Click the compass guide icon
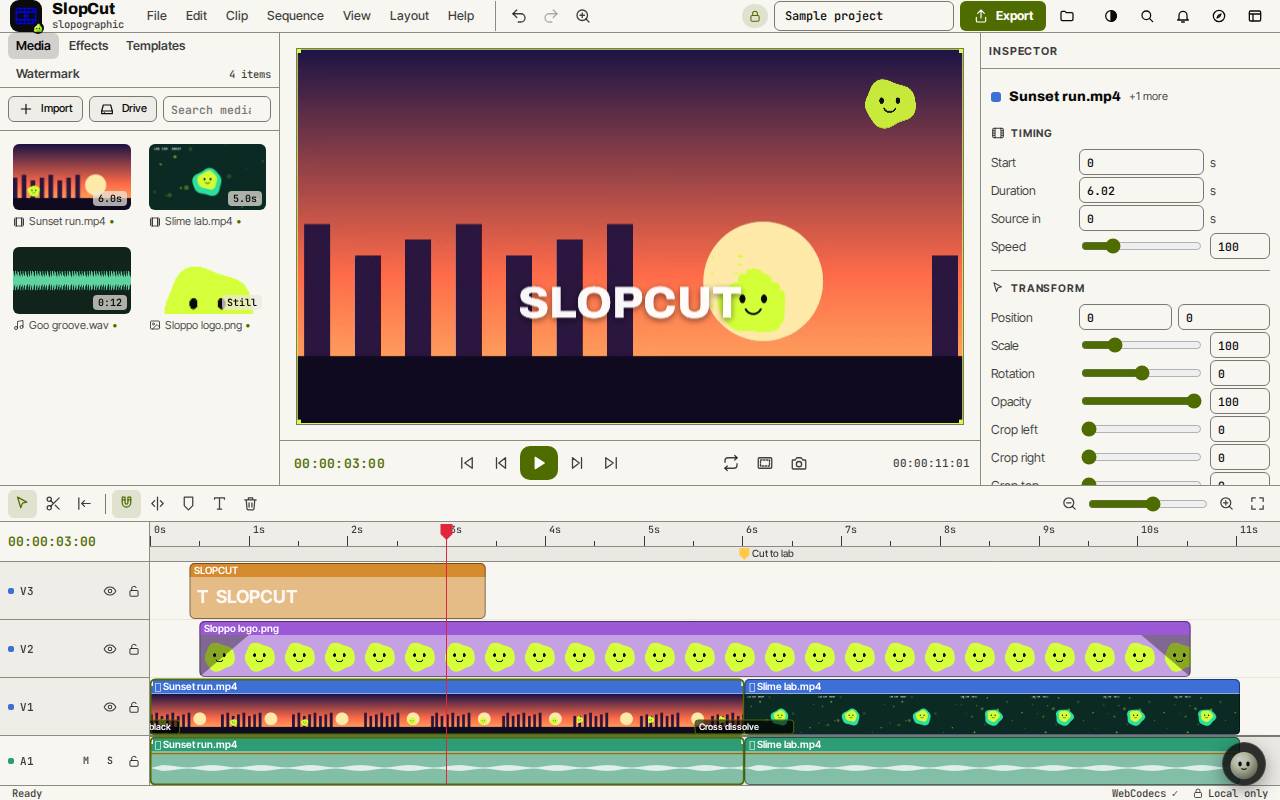The width and height of the screenshot is (1280, 800). click(1219, 16)
